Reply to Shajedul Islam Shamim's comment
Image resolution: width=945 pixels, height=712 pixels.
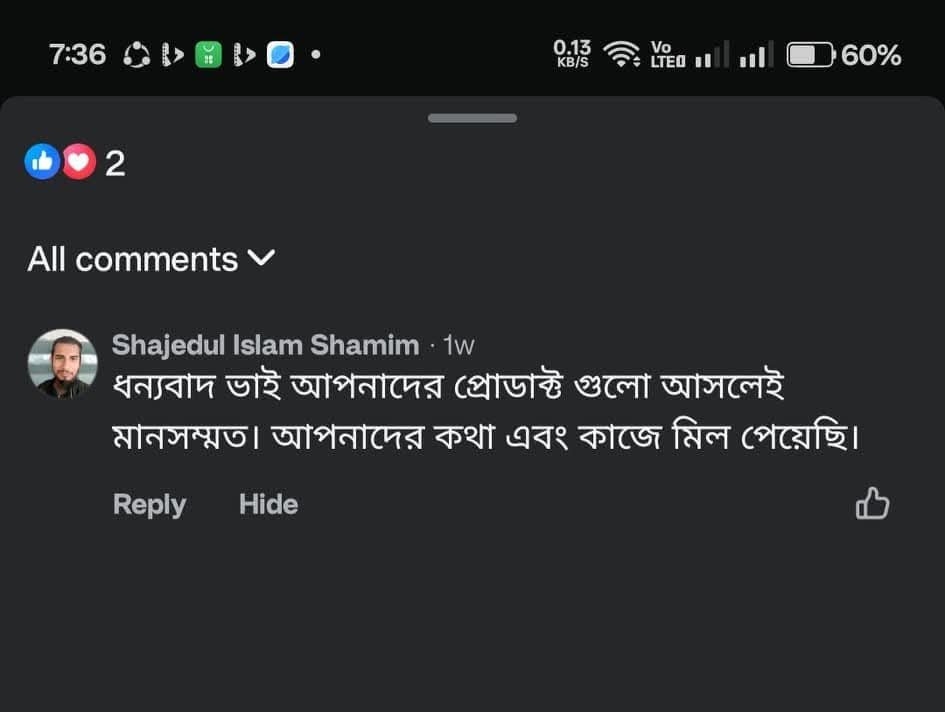click(149, 504)
